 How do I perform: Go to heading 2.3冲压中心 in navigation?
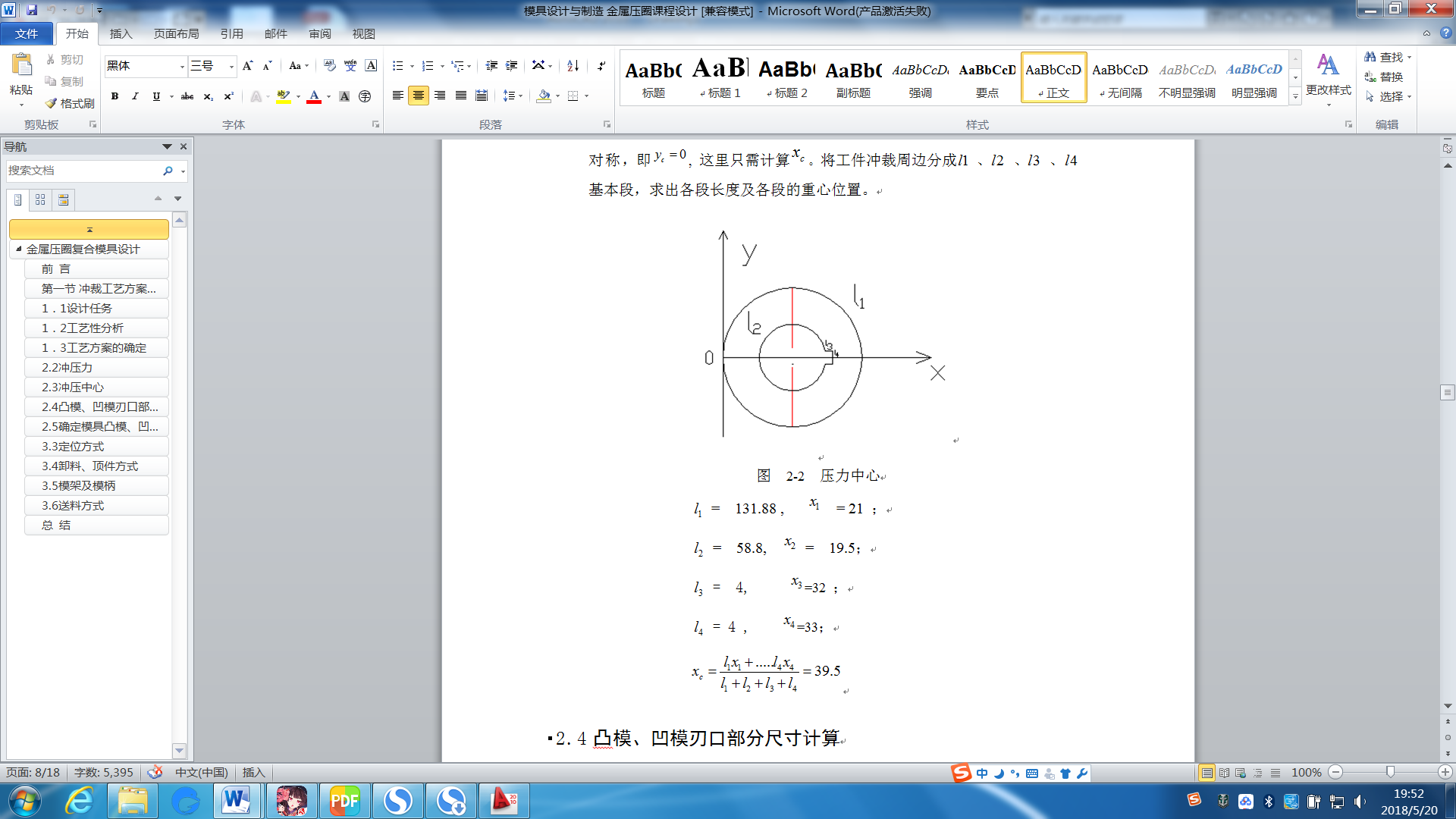(x=73, y=387)
